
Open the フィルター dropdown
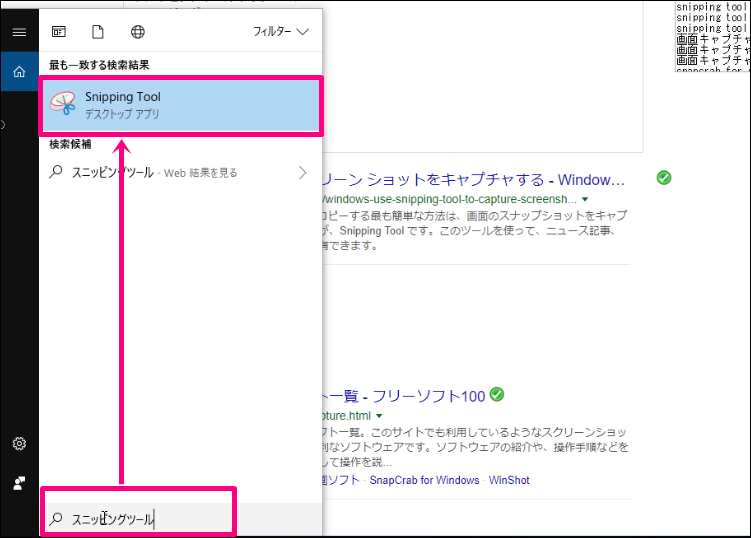point(281,32)
